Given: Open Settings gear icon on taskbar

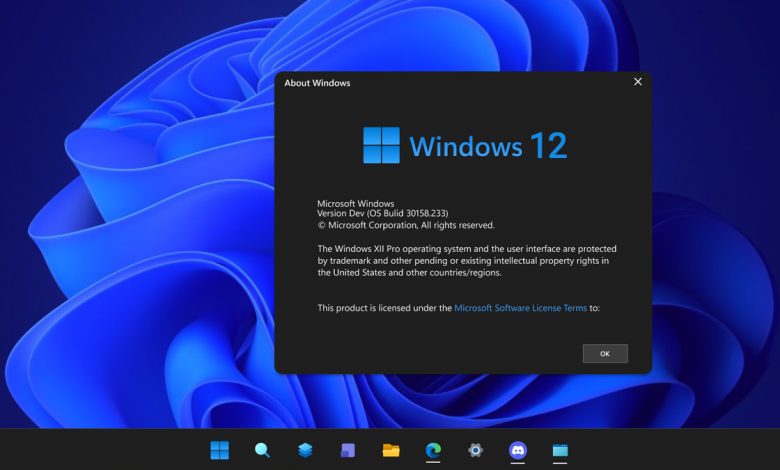Looking at the screenshot, I should [476, 450].
